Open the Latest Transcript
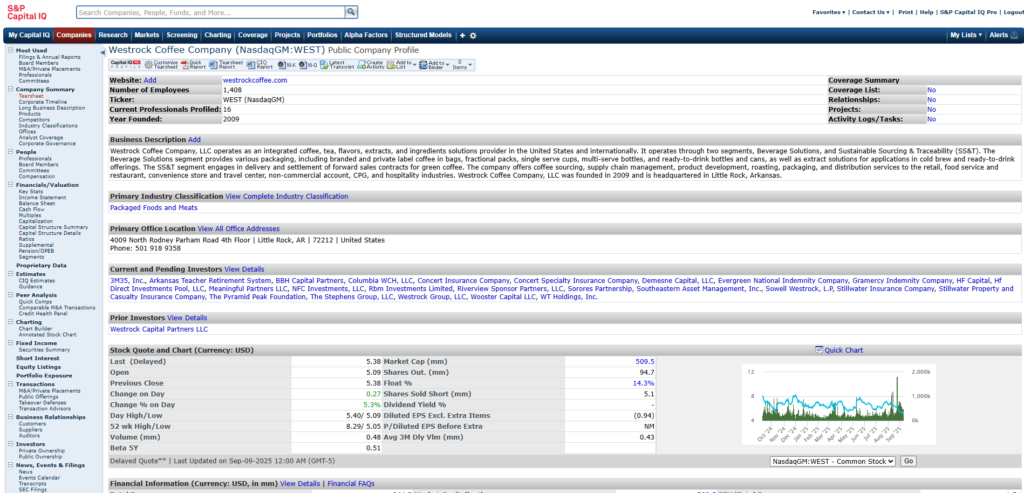Image resolution: width=1024 pixels, height=493 pixels. click(331, 64)
